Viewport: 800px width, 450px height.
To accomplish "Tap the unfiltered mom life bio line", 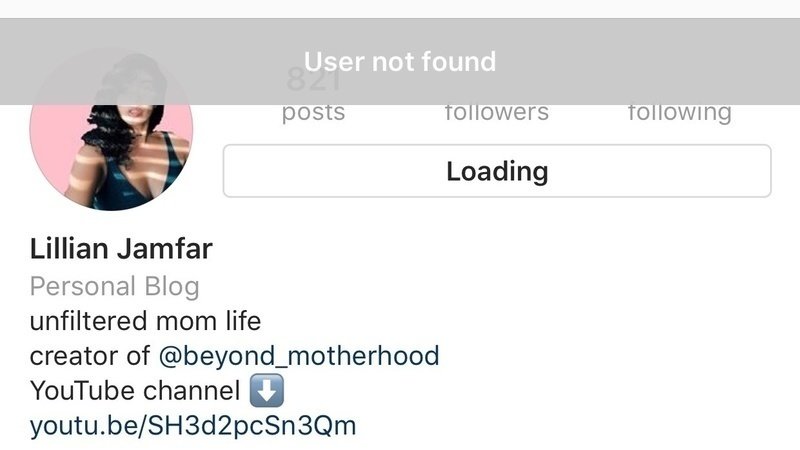I will [145, 321].
